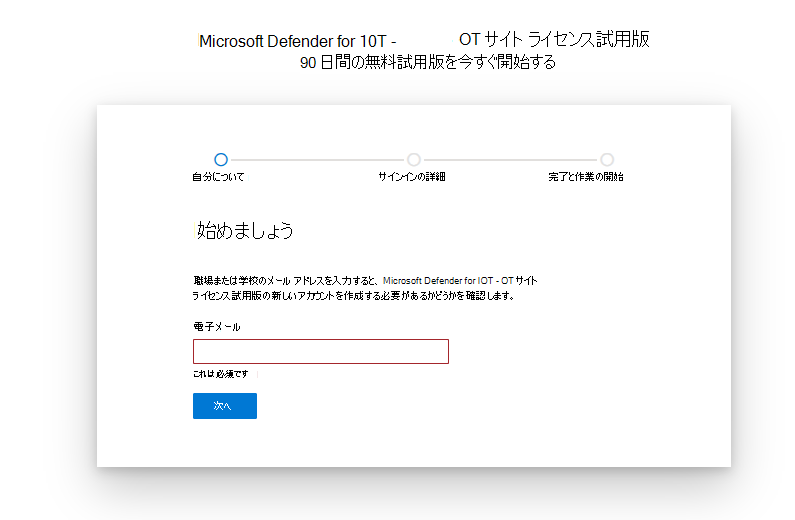Click the 90 日間の無料試用版を今すぐ開始する subtitle
Image resolution: width=795 pixels, height=520 pixels.
click(427, 62)
